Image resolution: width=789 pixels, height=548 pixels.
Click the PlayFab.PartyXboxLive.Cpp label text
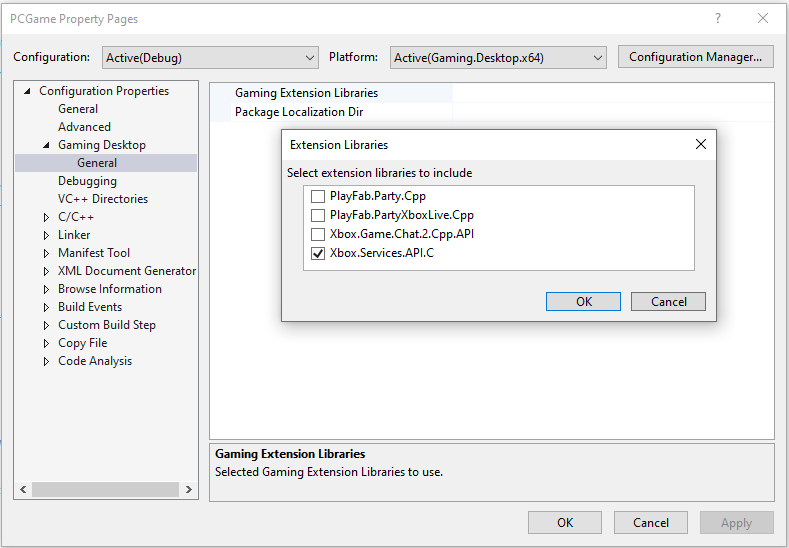402,215
